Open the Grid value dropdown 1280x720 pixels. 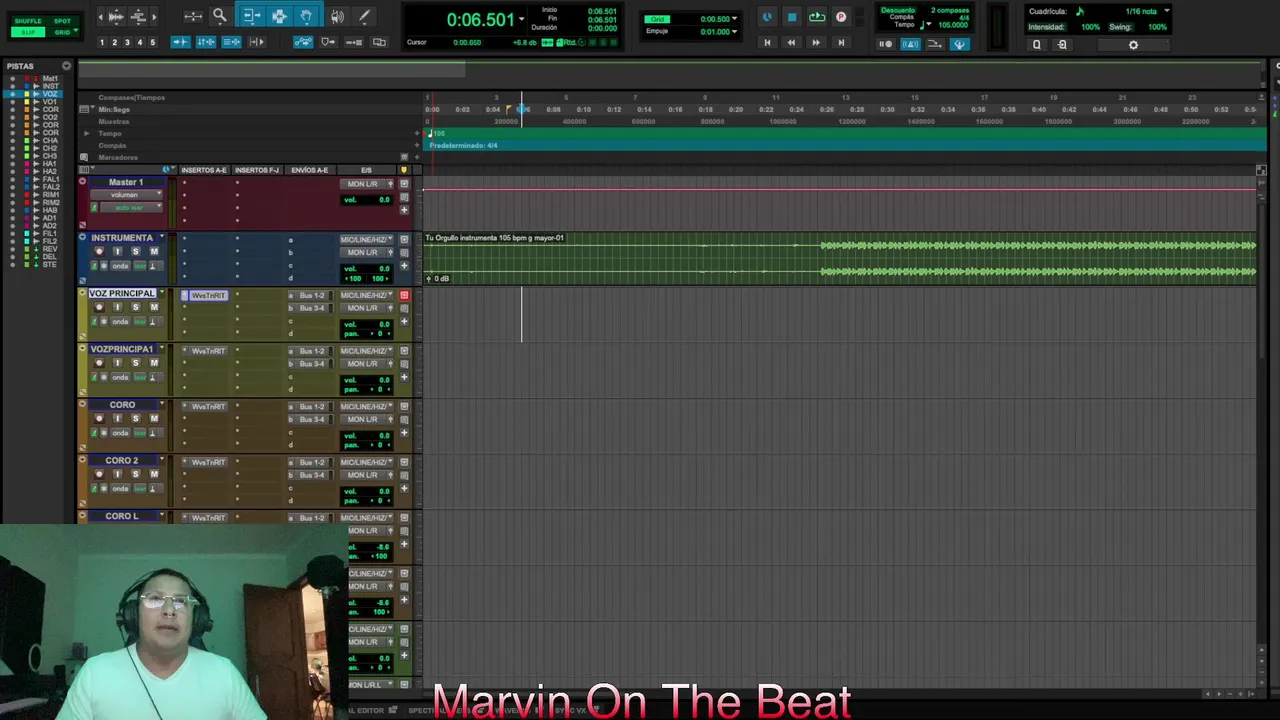point(735,19)
